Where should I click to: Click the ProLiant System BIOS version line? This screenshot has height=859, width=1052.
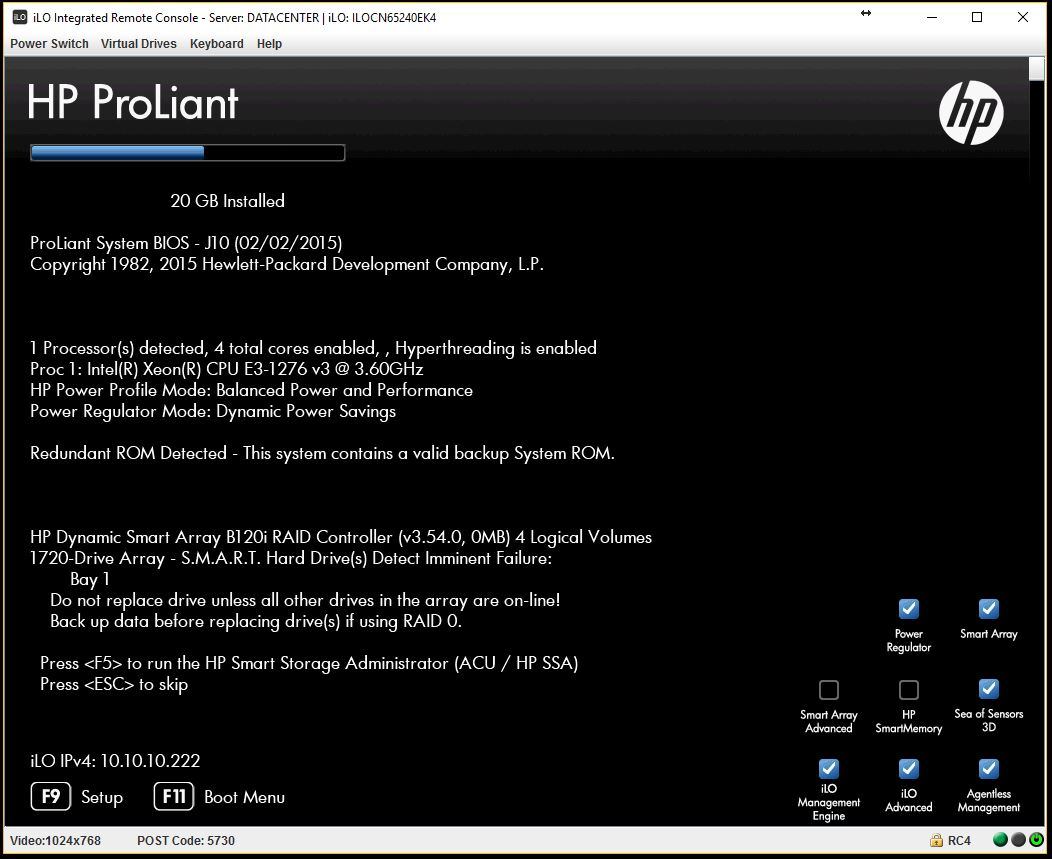(x=186, y=243)
